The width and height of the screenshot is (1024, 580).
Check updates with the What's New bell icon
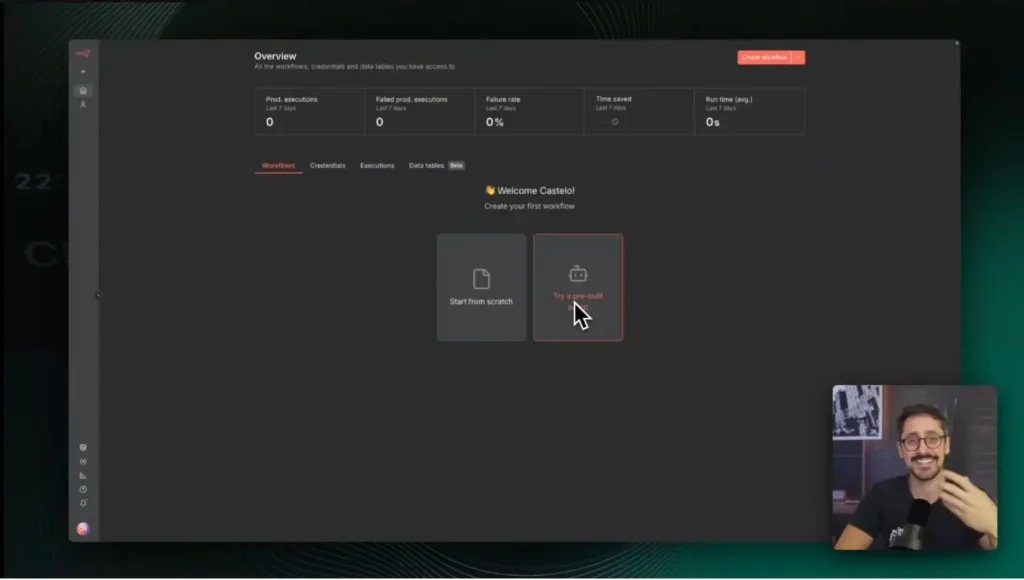click(x=84, y=501)
